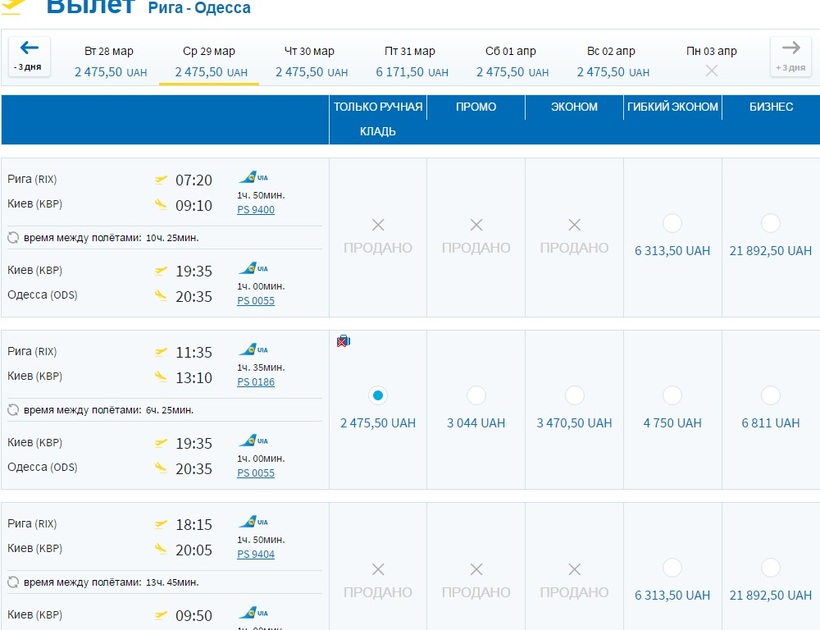The image size is (820, 630).
Task: Choose the Economy fare for 3 470,50 UAH
Action: tap(574, 395)
